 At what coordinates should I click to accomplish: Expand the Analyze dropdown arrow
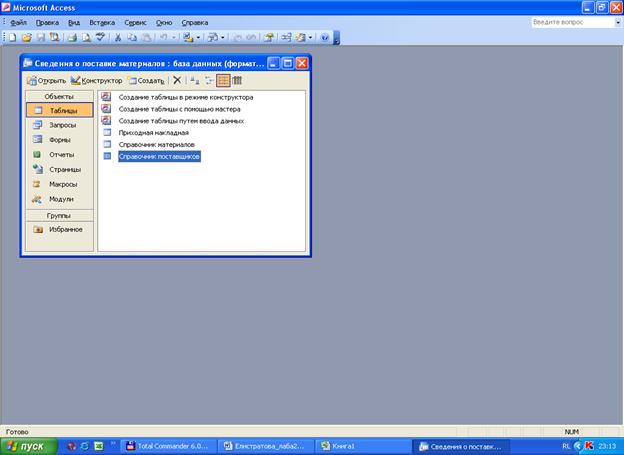[x=222, y=37]
